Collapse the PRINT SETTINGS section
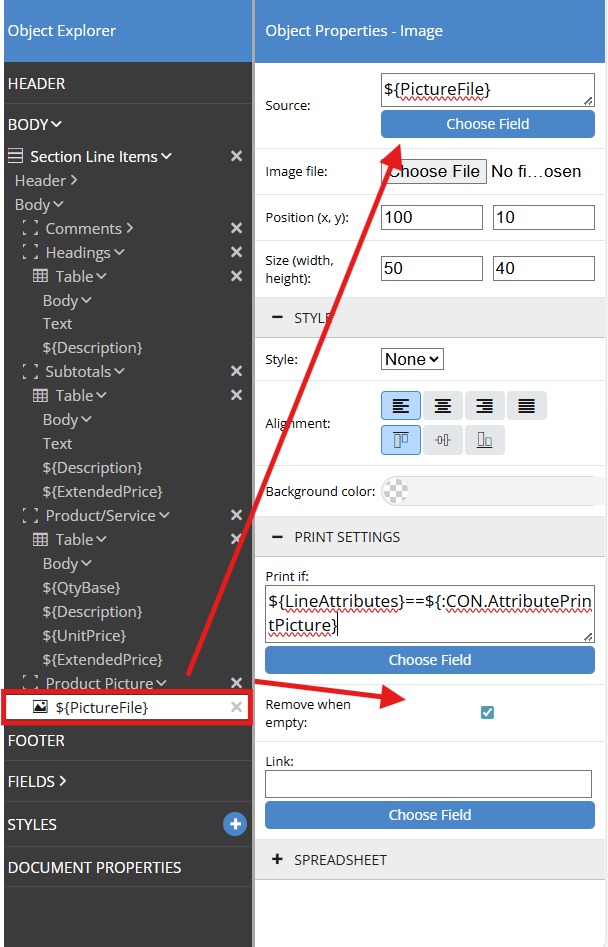Image resolution: width=608 pixels, height=947 pixels. point(277,536)
